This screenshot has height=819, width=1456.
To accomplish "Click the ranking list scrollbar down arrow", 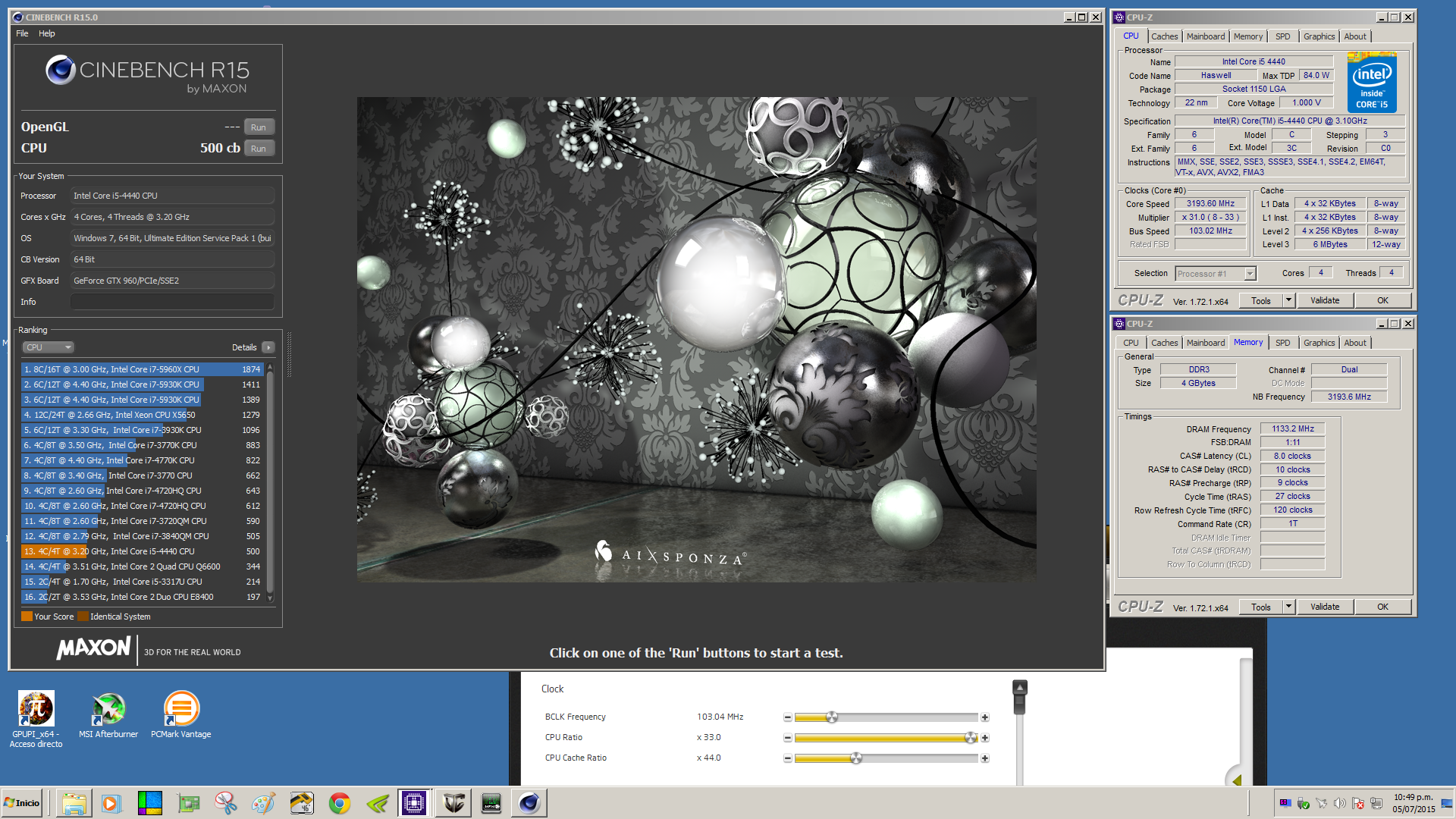I will point(270,598).
